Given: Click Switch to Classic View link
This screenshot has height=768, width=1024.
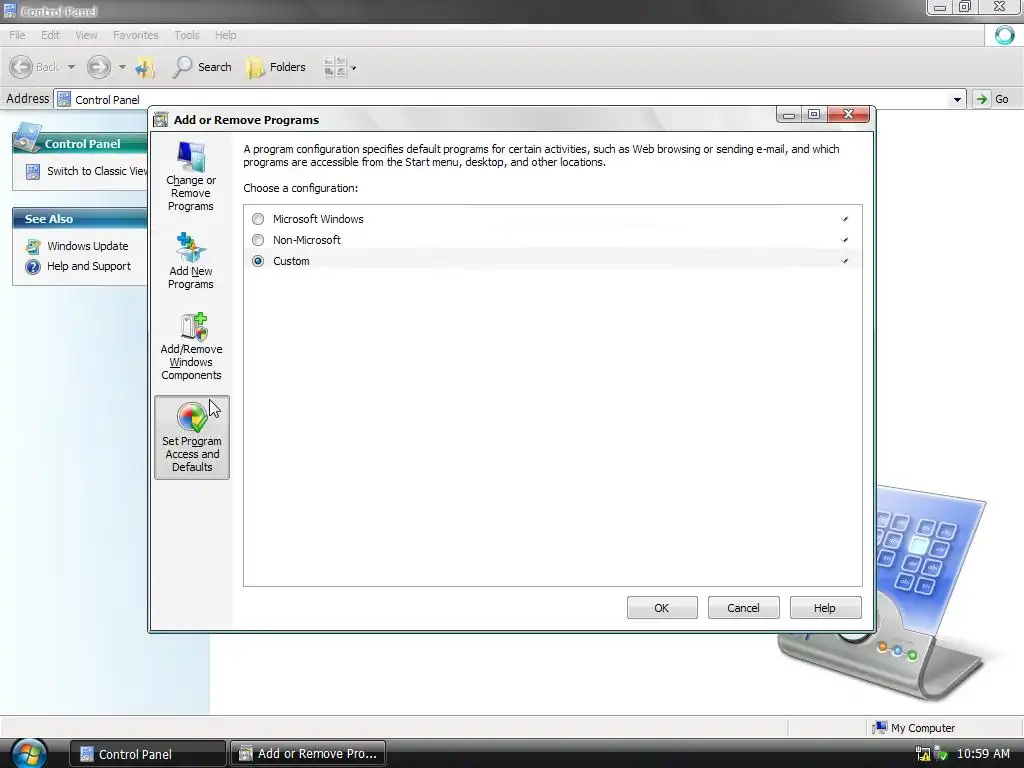Looking at the screenshot, I should coord(97,171).
